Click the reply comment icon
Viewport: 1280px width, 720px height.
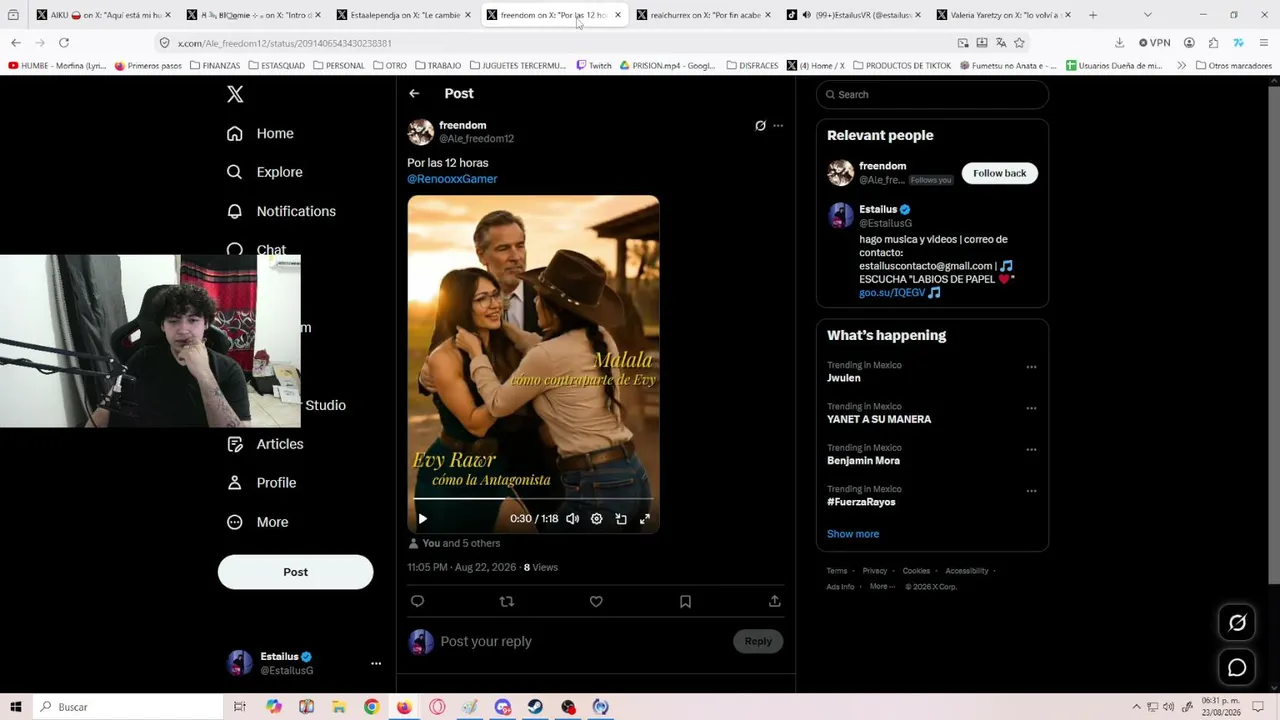[418, 601]
